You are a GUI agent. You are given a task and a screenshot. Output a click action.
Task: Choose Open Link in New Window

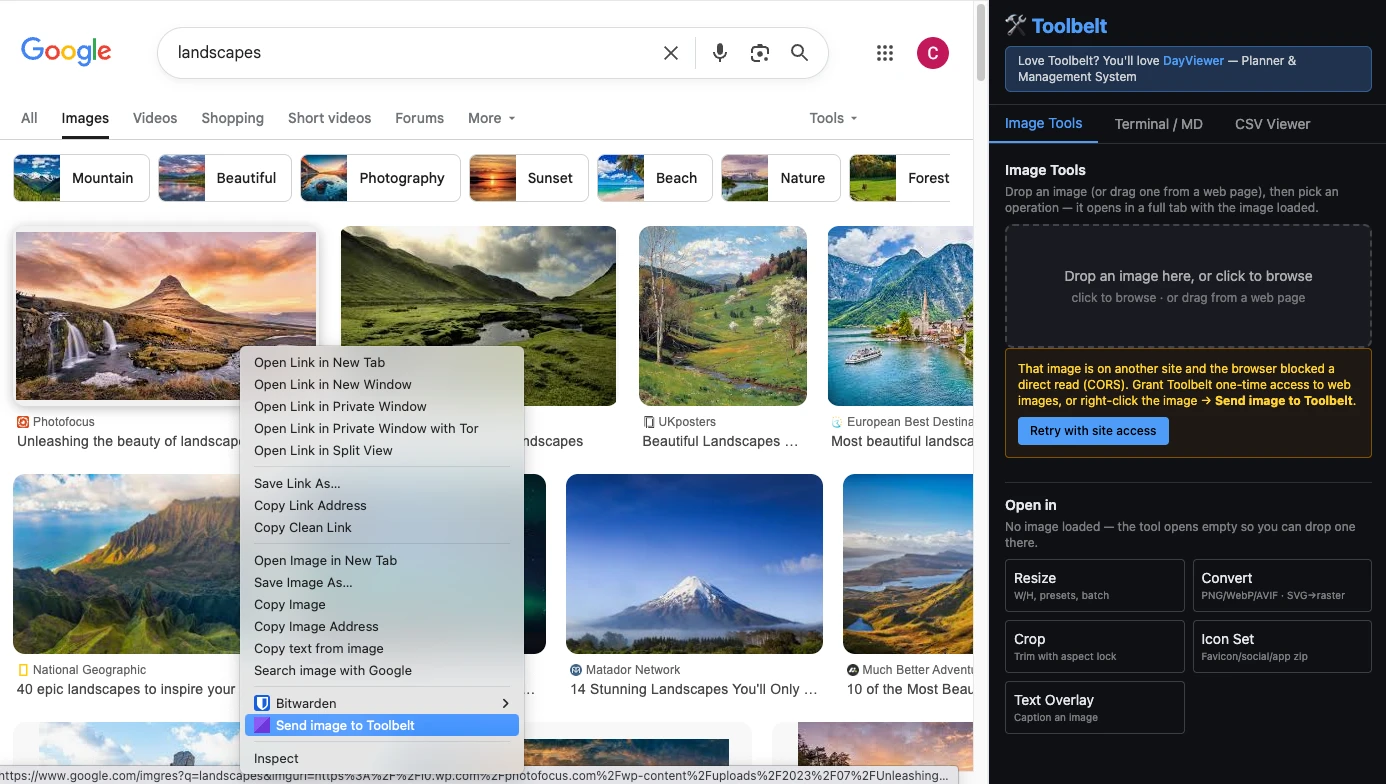point(382,384)
